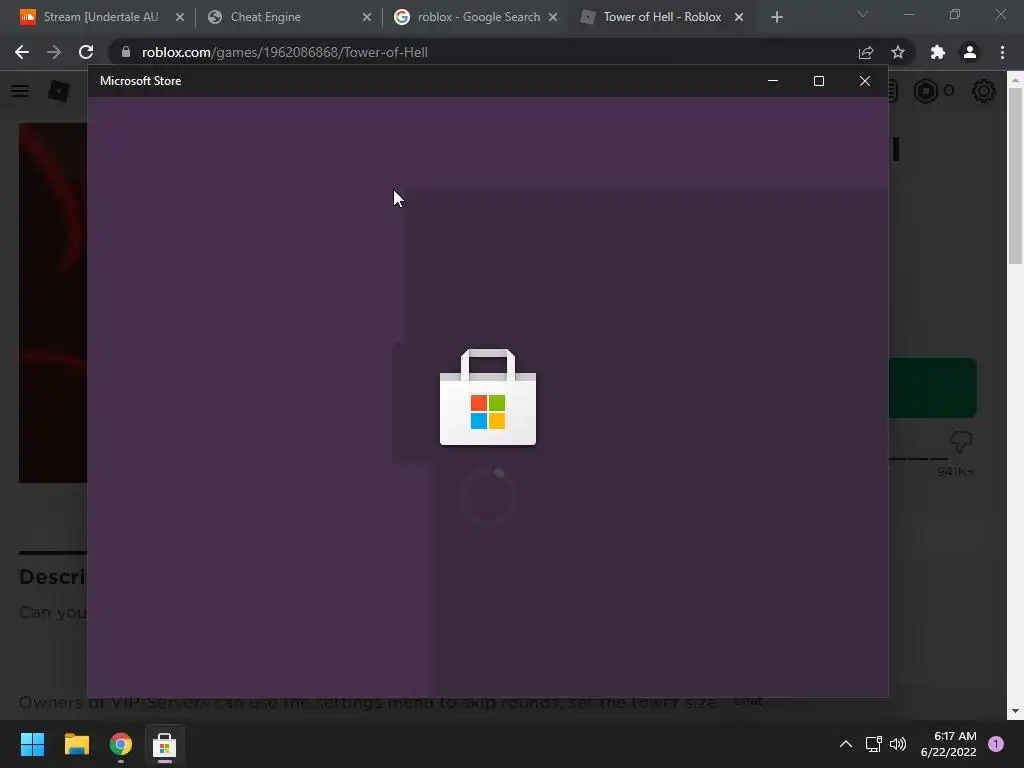Switch to roblox - Google Search tab

tap(478, 17)
